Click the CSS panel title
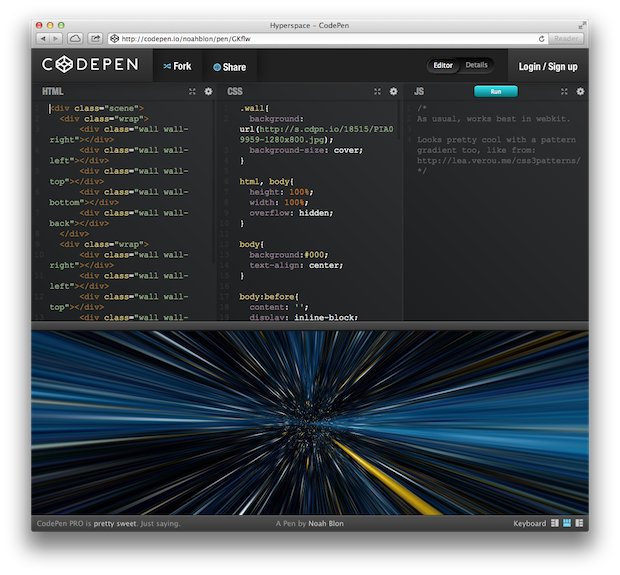Screen dimensions: 620x575 coord(235,91)
